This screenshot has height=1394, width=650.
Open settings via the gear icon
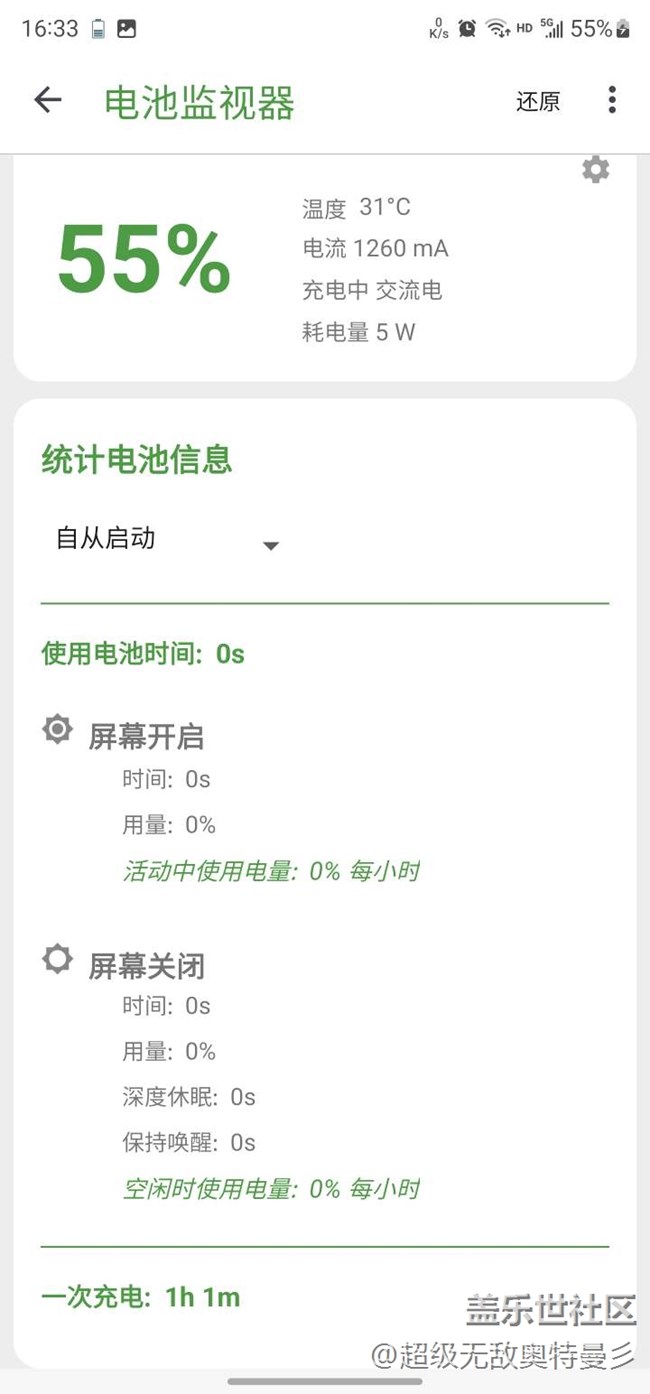tap(595, 170)
